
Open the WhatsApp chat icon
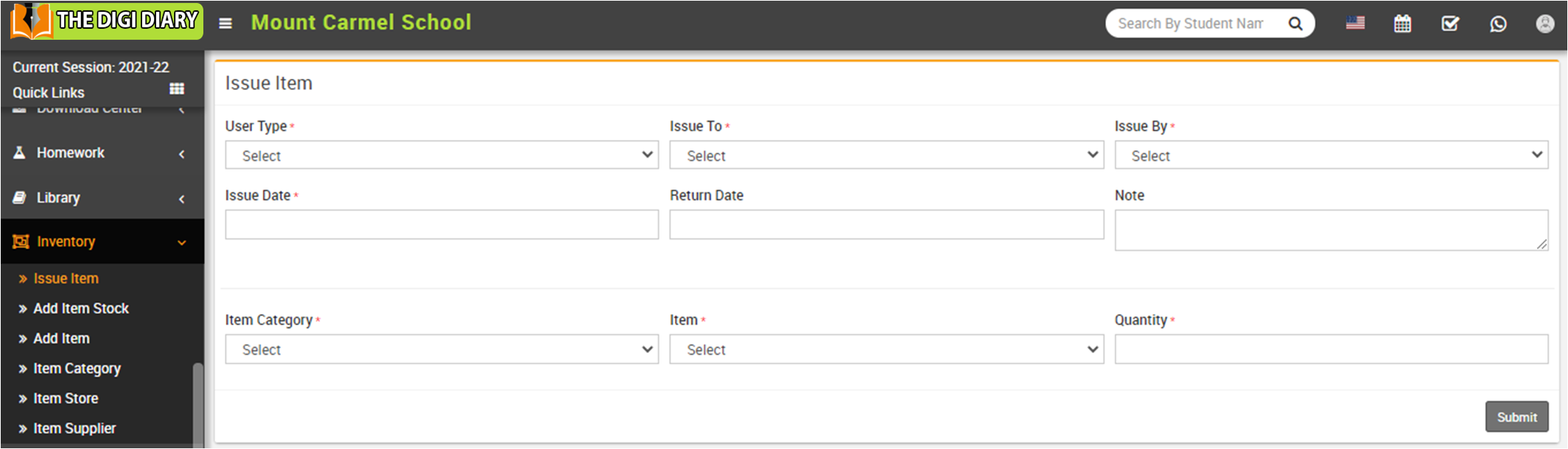(1497, 24)
